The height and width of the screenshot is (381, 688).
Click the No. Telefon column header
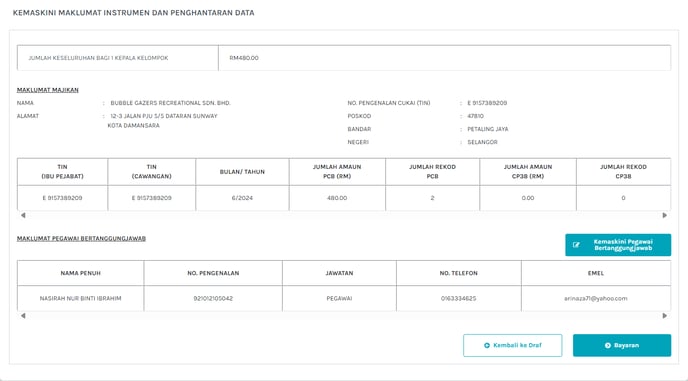click(x=459, y=273)
